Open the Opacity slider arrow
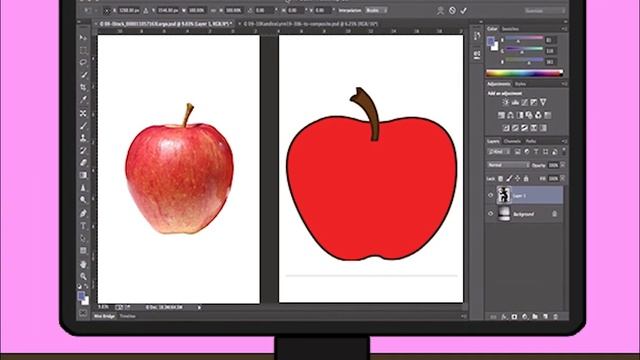Screen dimensions: 640x360 pos(563,165)
